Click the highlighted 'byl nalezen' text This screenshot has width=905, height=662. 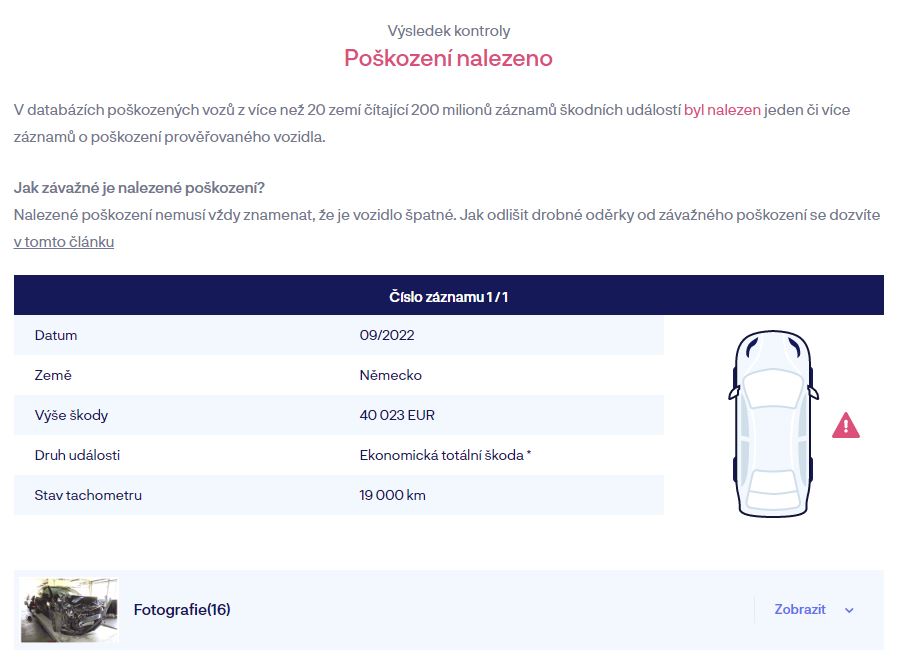pos(722,110)
